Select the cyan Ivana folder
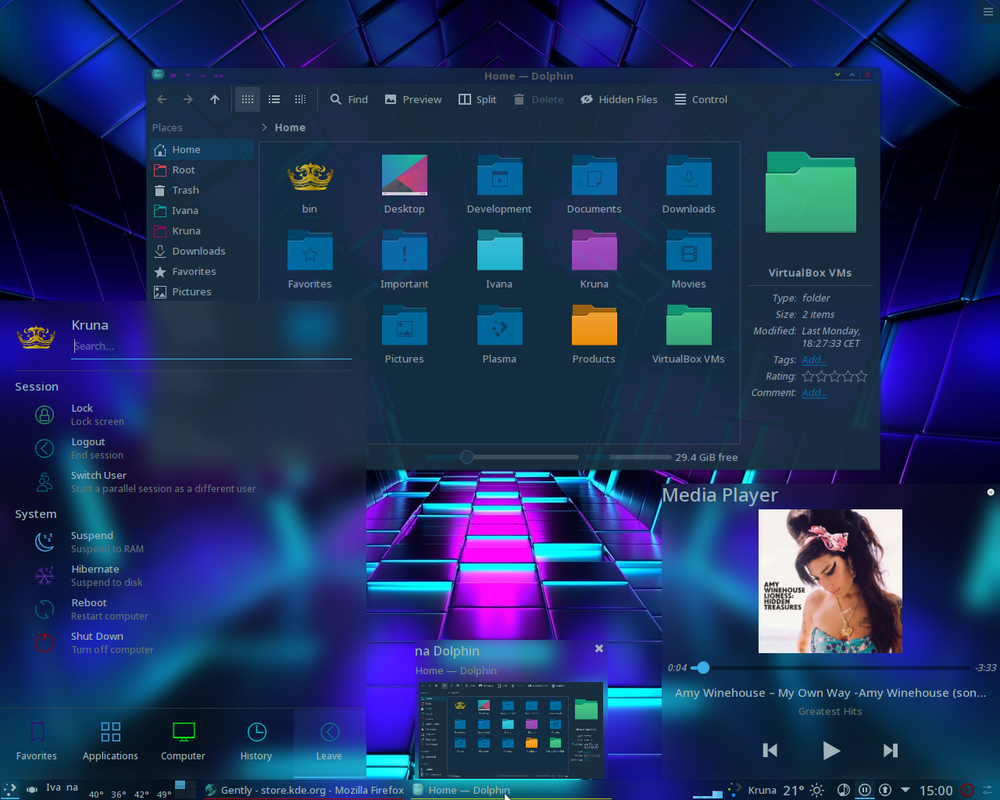Screen dimensions: 1000x800 pyautogui.click(x=499, y=259)
